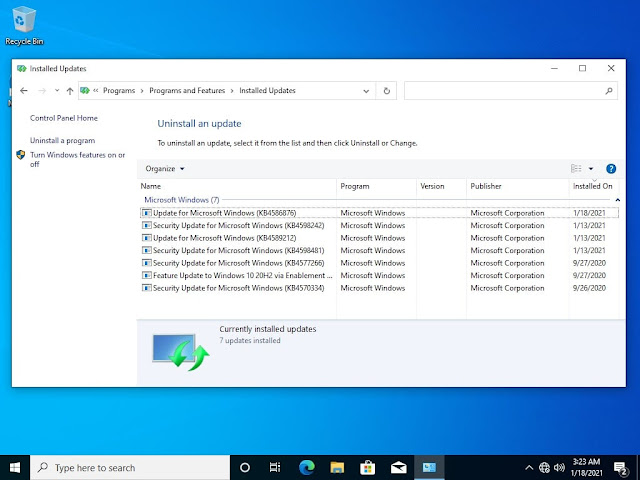Click the Installed Updates title bar icon
The image size is (640, 480).
(21, 69)
